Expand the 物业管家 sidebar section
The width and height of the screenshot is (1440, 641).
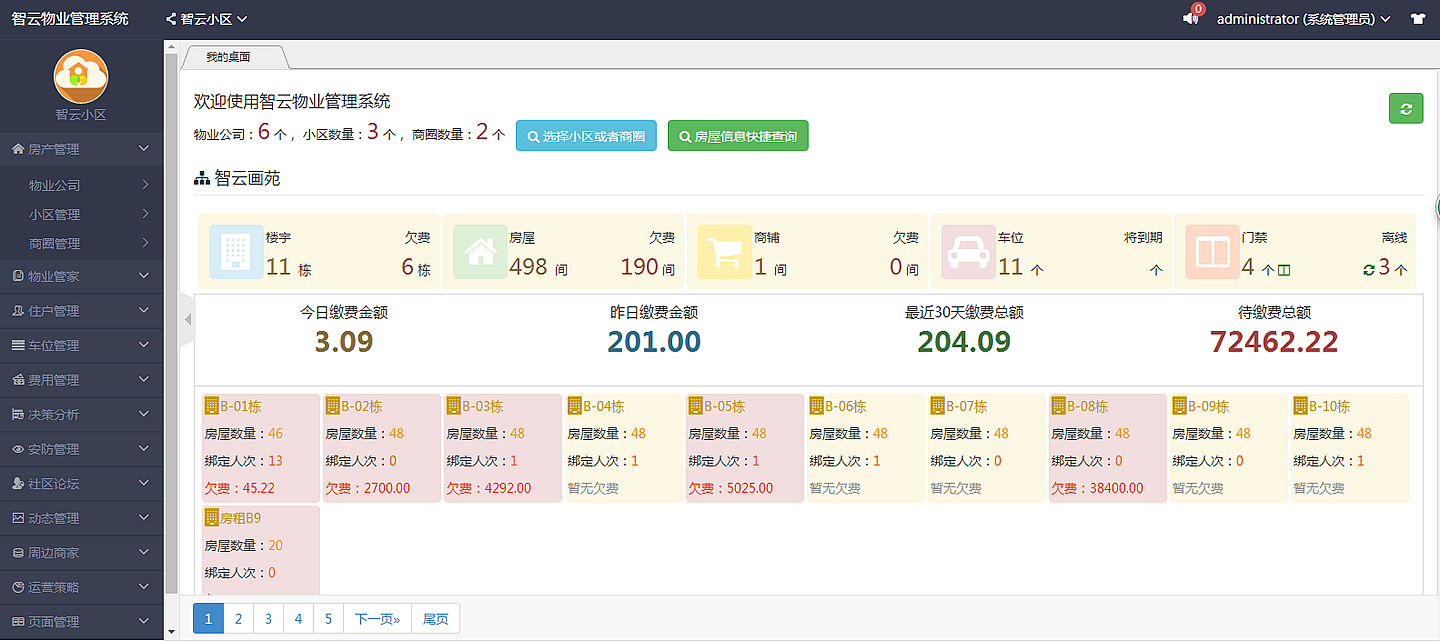coord(81,276)
